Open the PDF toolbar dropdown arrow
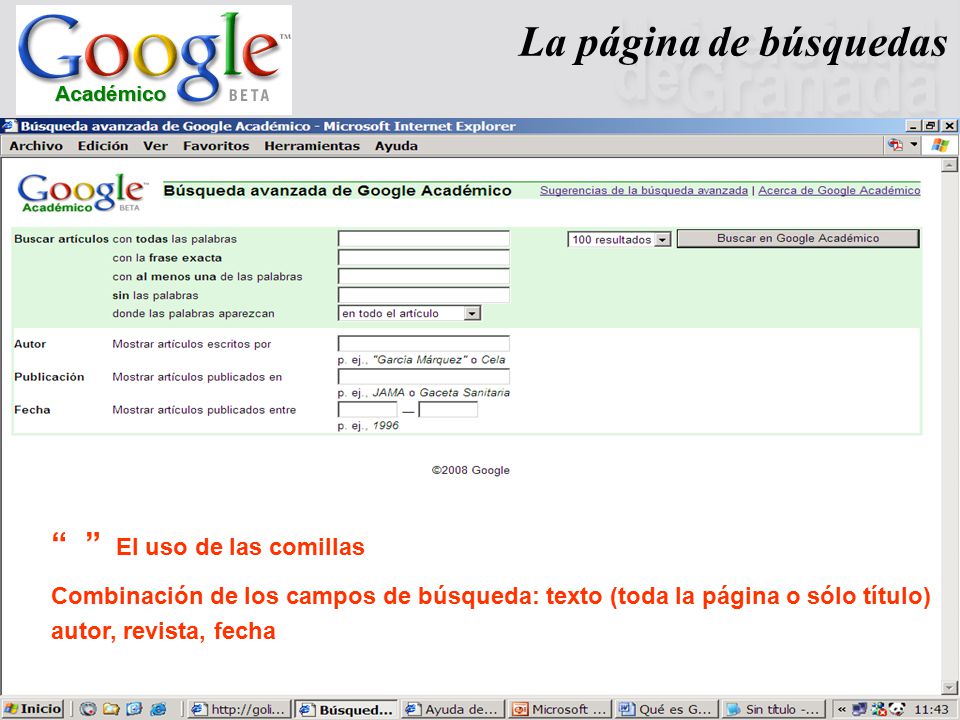 click(x=914, y=146)
